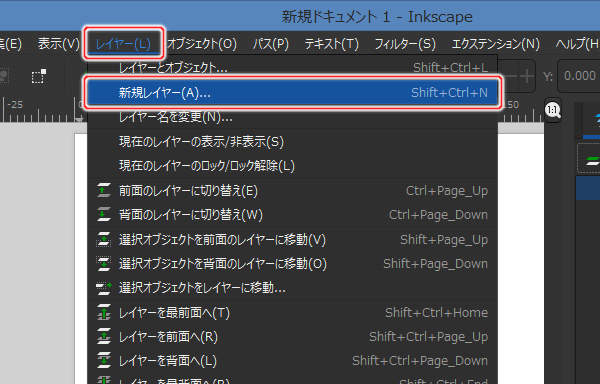
Task: Click 選択オブジェクトをレイヤーに移動... icon
Action: (104, 288)
